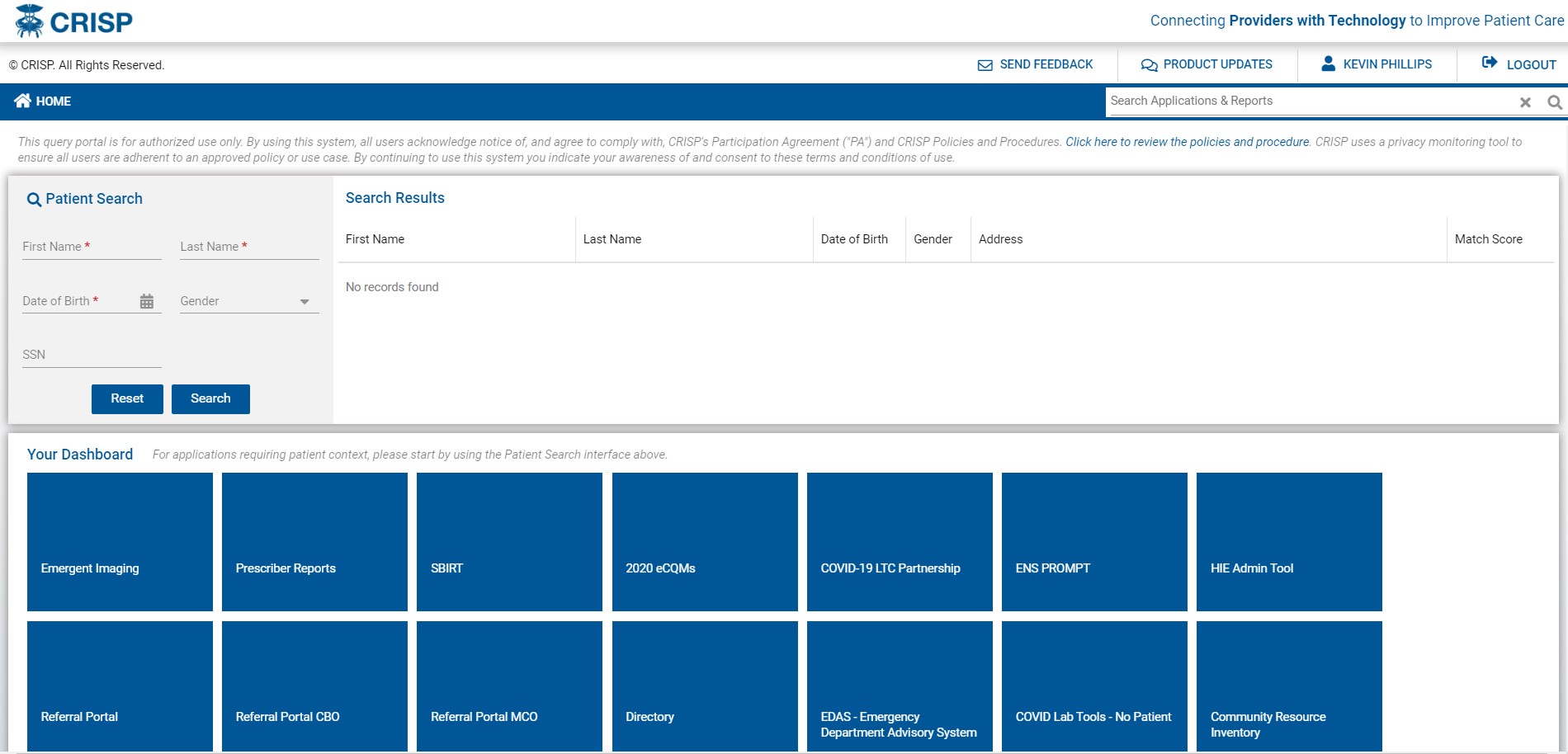Viewport: 1568px width, 754px height.
Task: Open the Referral Portal CBO tile
Action: click(x=314, y=686)
